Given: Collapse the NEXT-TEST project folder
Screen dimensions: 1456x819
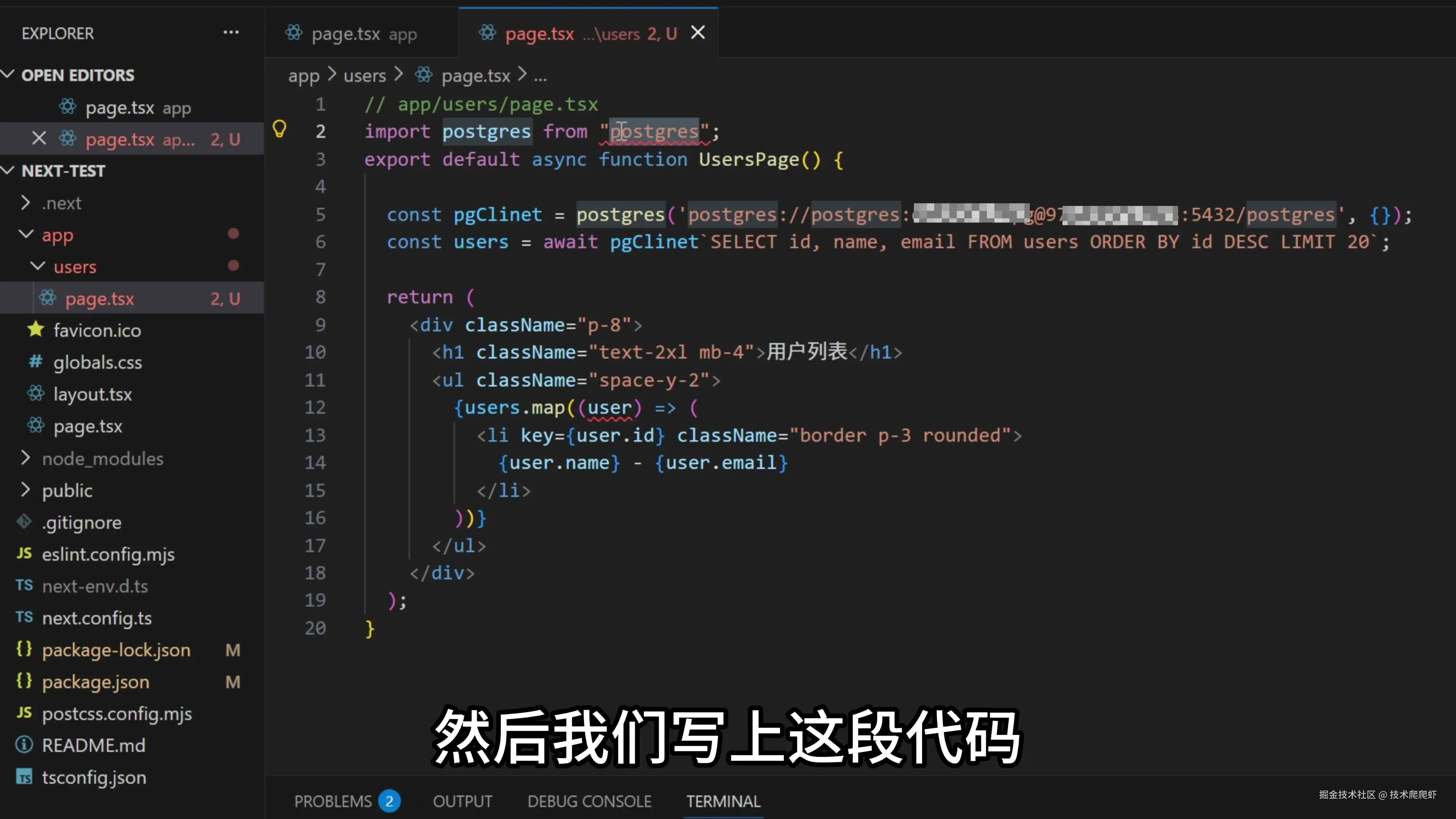Looking at the screenshot, I should pyautogui.click(x=8, y=170).
